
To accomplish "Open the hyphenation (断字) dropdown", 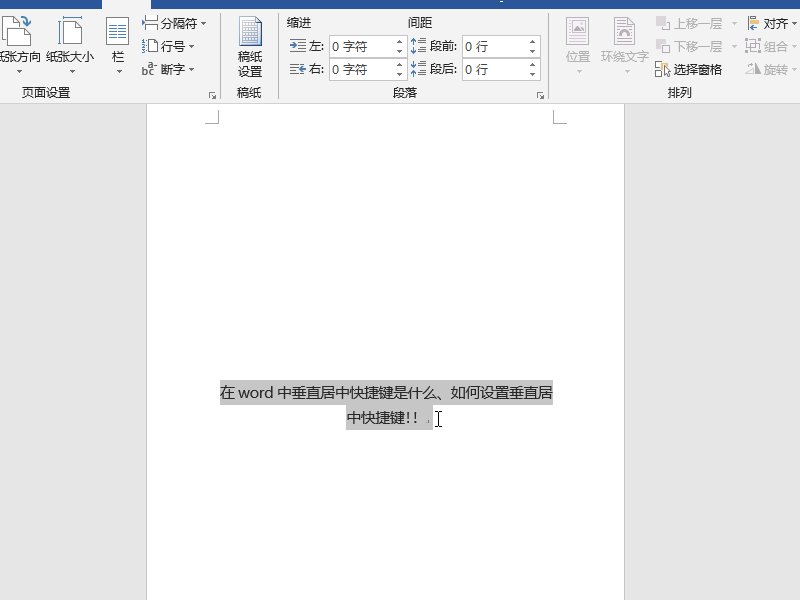I will (168, 69).
